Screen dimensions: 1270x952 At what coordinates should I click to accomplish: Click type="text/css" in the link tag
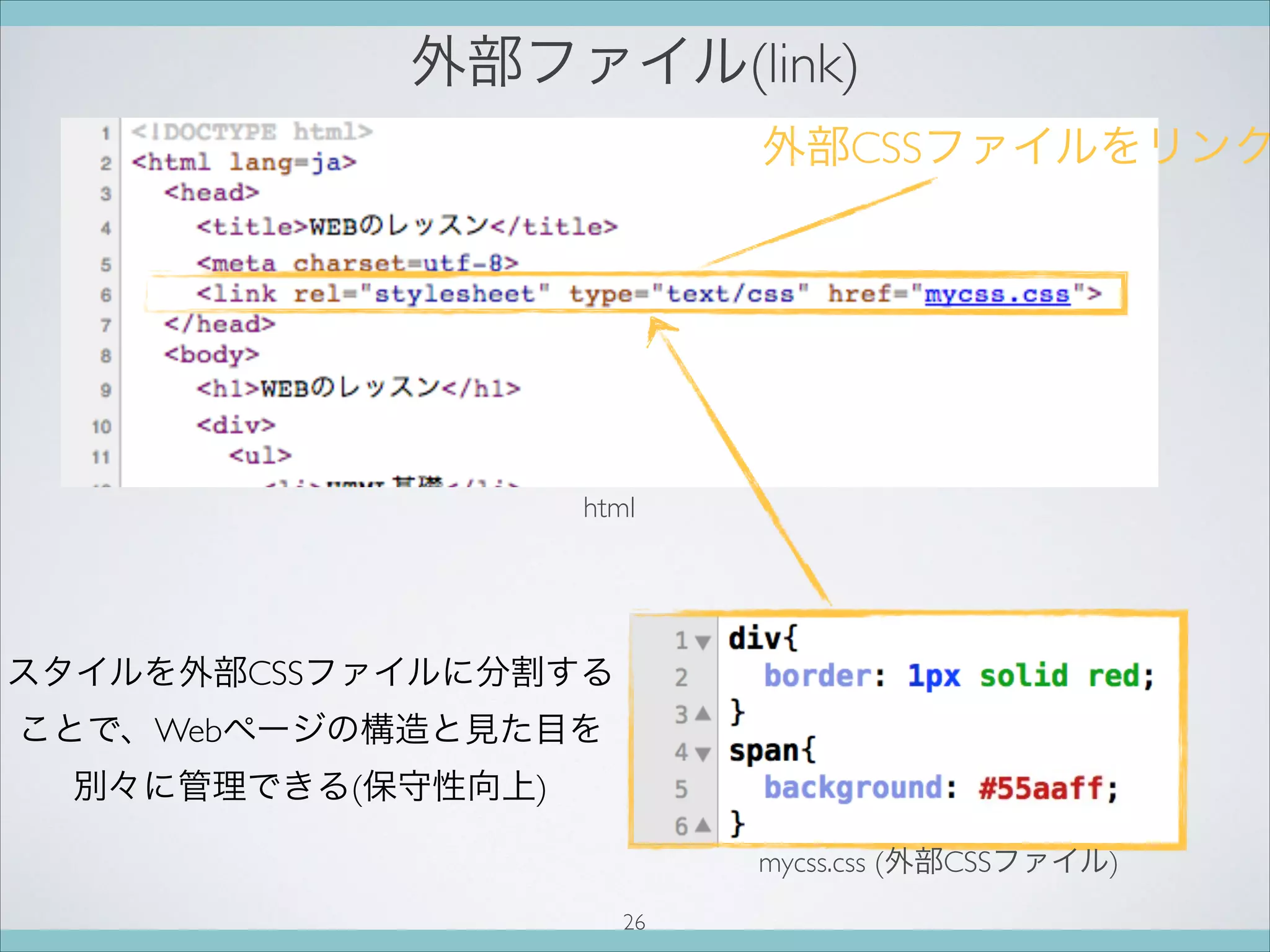tap(690, 294)
